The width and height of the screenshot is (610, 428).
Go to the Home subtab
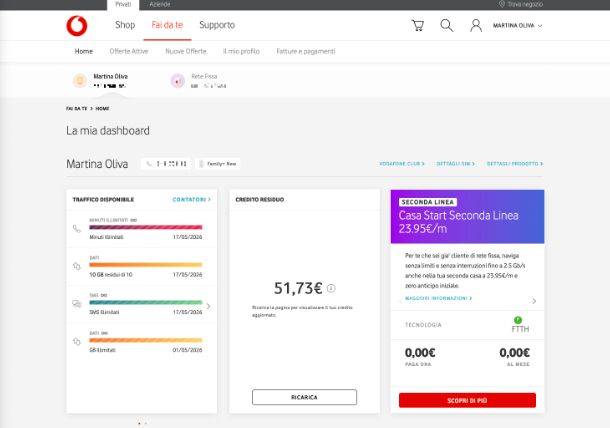pyautogui.click(x=84, y=51)
